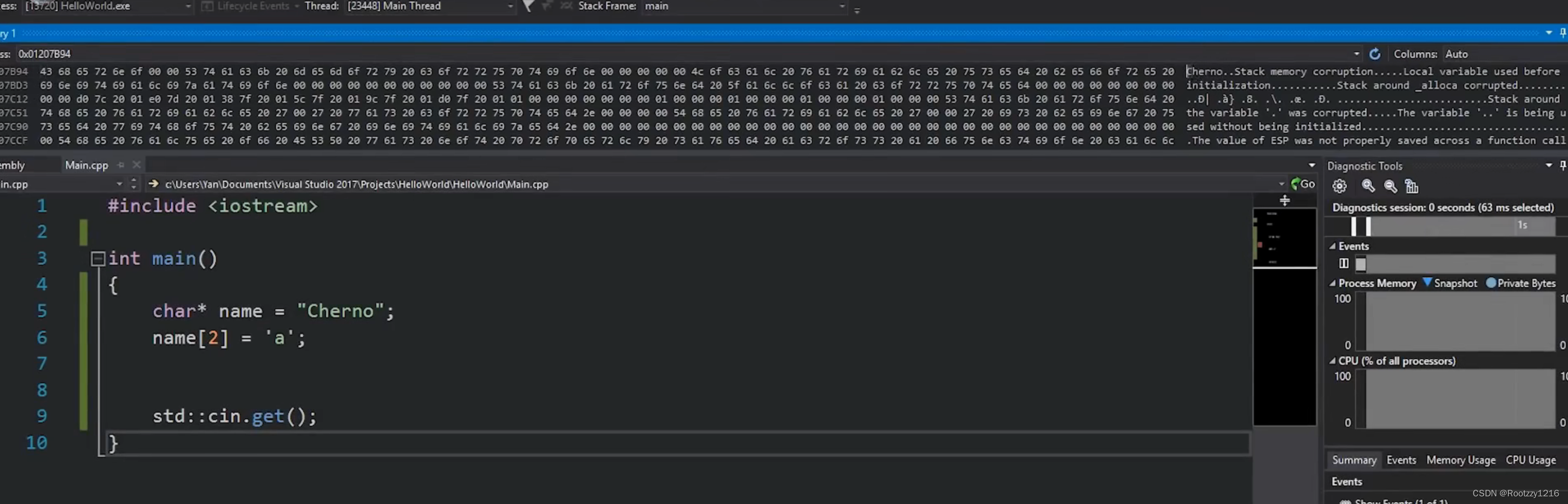Image resolution: width=1568 pixels, height=504 pixels.
Task: Toggle the Snapshot legend marker
Action: click(1427, 283)
